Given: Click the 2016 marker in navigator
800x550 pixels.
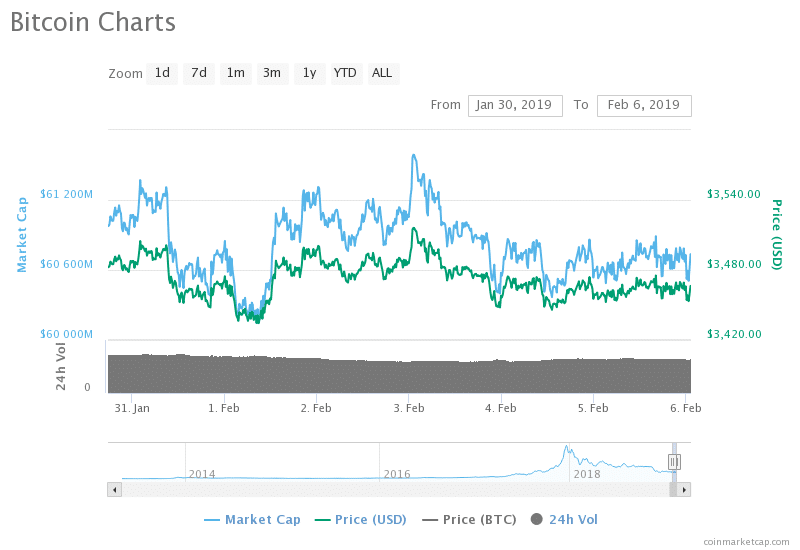Looking at the screenshot, I should coord(397,474).
